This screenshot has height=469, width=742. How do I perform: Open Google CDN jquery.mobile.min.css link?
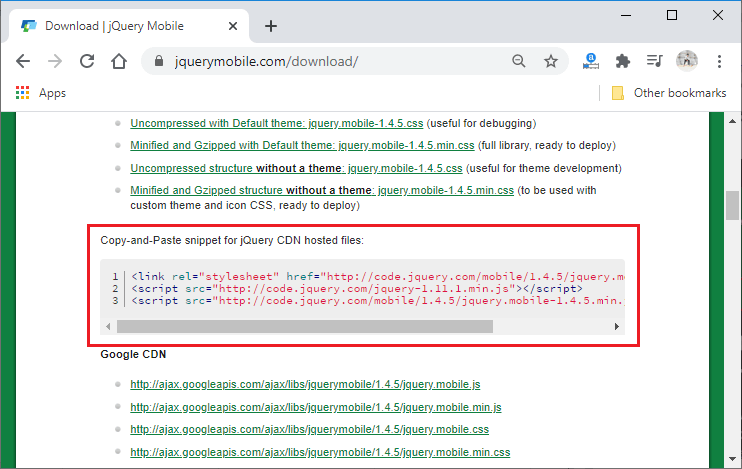(320, 452)
